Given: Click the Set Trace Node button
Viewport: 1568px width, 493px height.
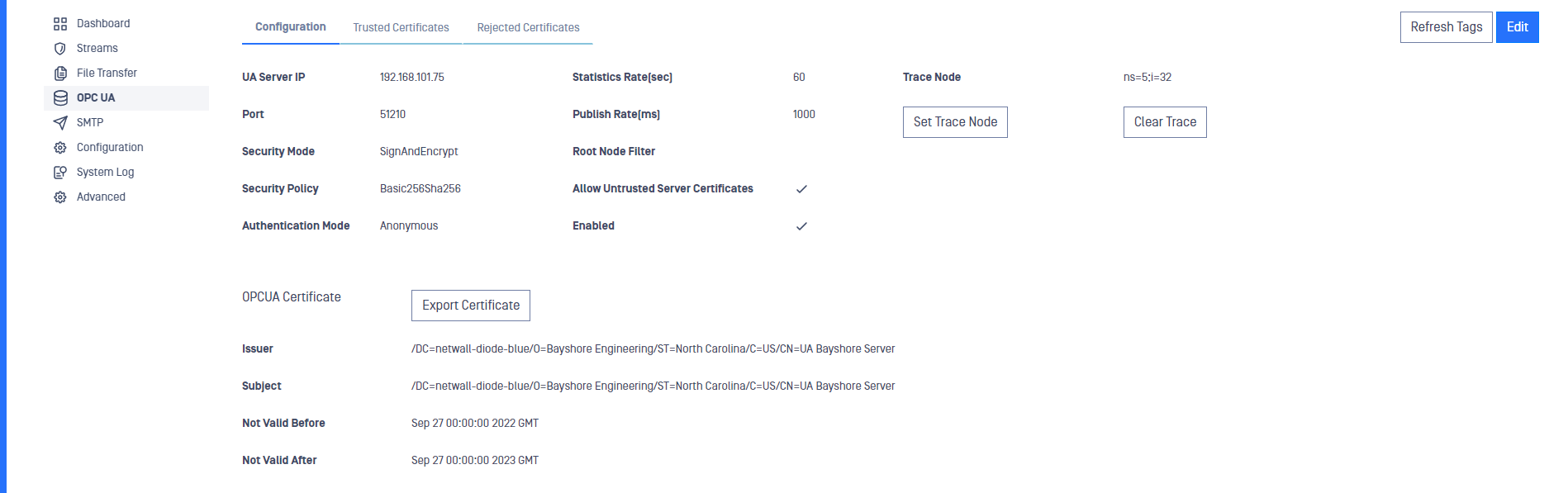Looking at the screenshot, I should 955,122.
